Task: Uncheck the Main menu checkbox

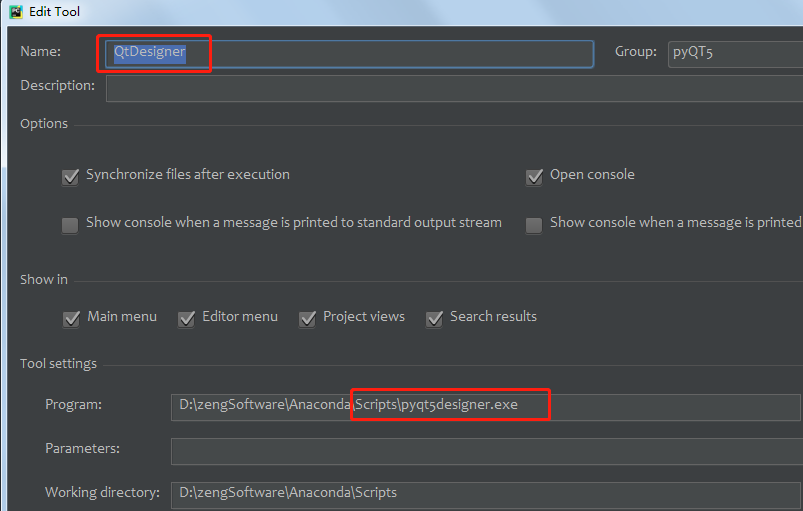Action: pos(71,318)
